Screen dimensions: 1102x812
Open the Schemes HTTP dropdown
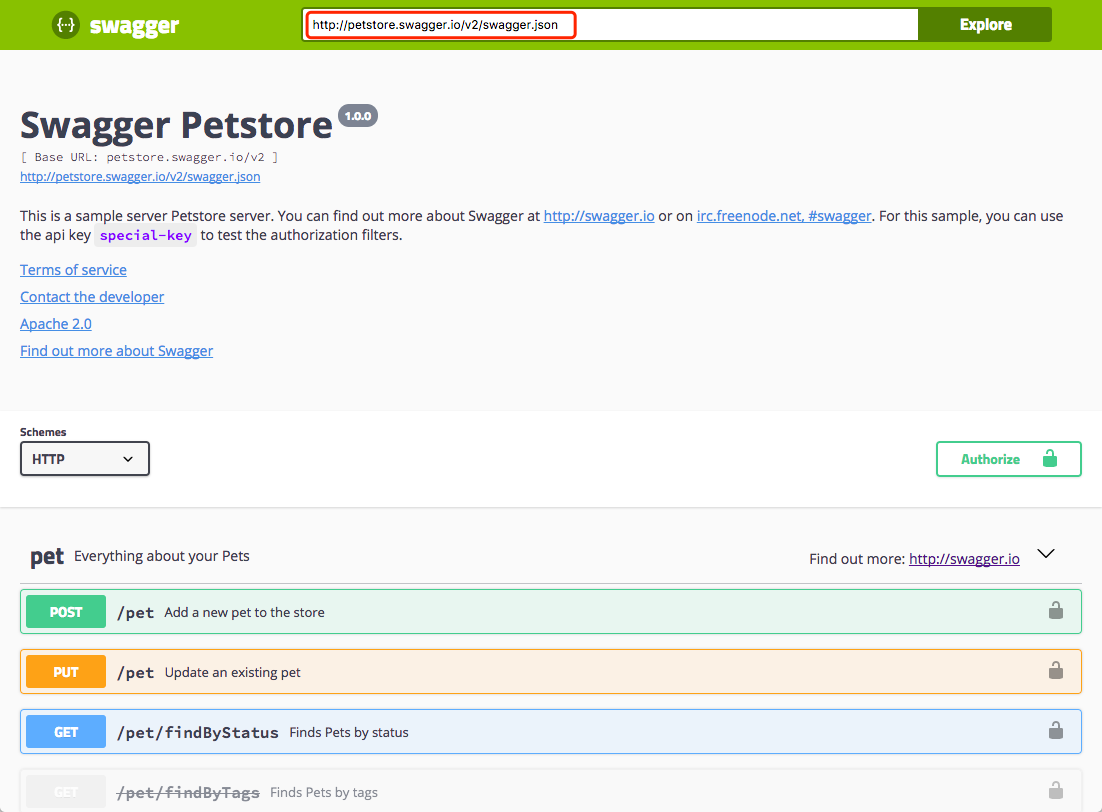pyautogui.click(x=84, y=458)
